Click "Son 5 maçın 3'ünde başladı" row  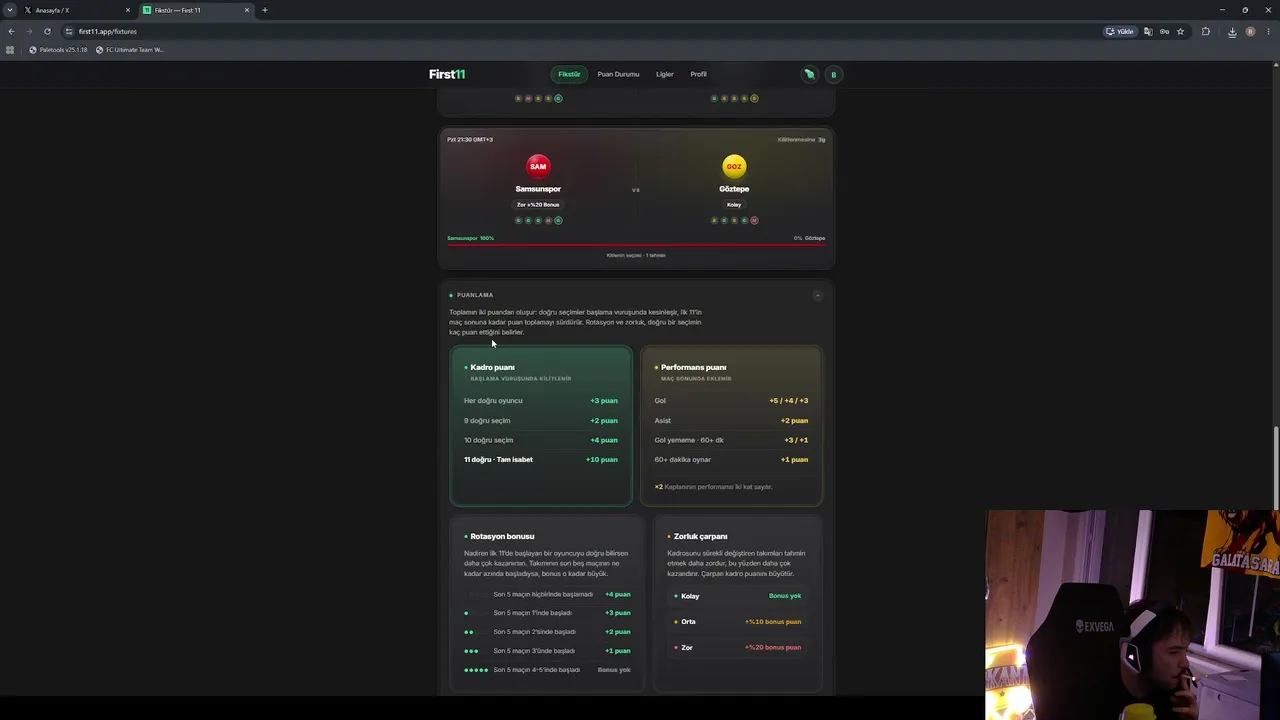tap(547, 651)
